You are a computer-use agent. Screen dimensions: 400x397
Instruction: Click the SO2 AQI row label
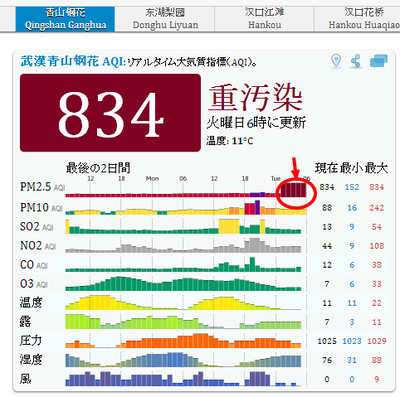37,227
